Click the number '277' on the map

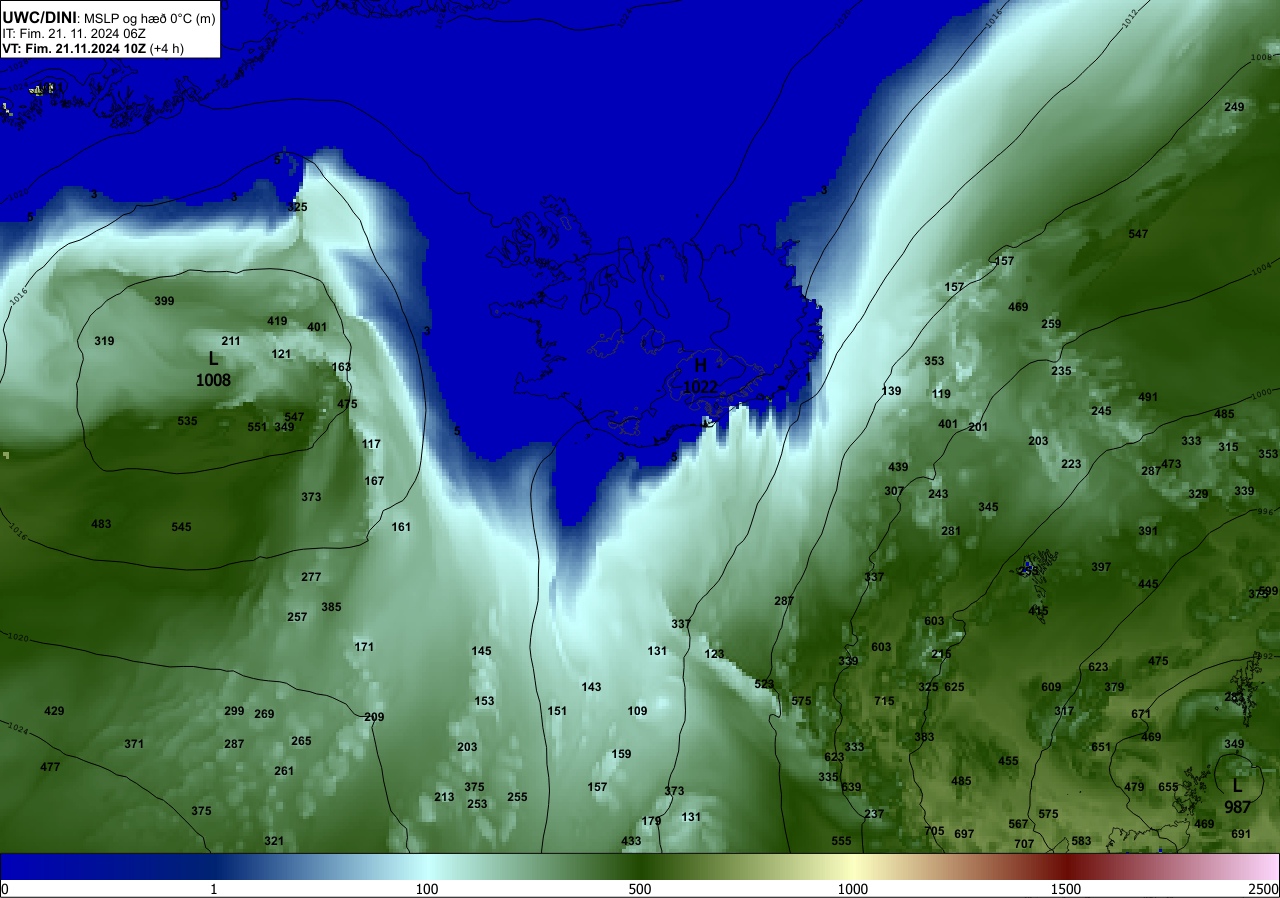(311, 577)
